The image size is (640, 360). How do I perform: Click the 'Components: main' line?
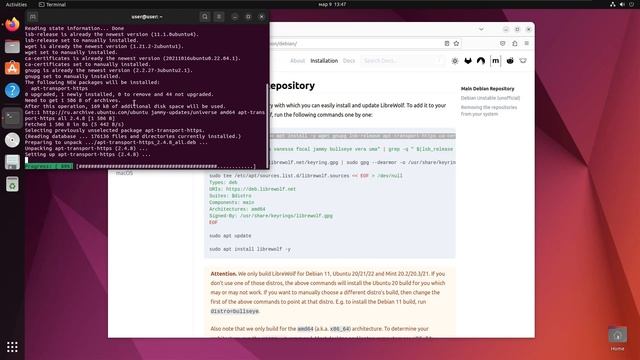tap(231, 202)
